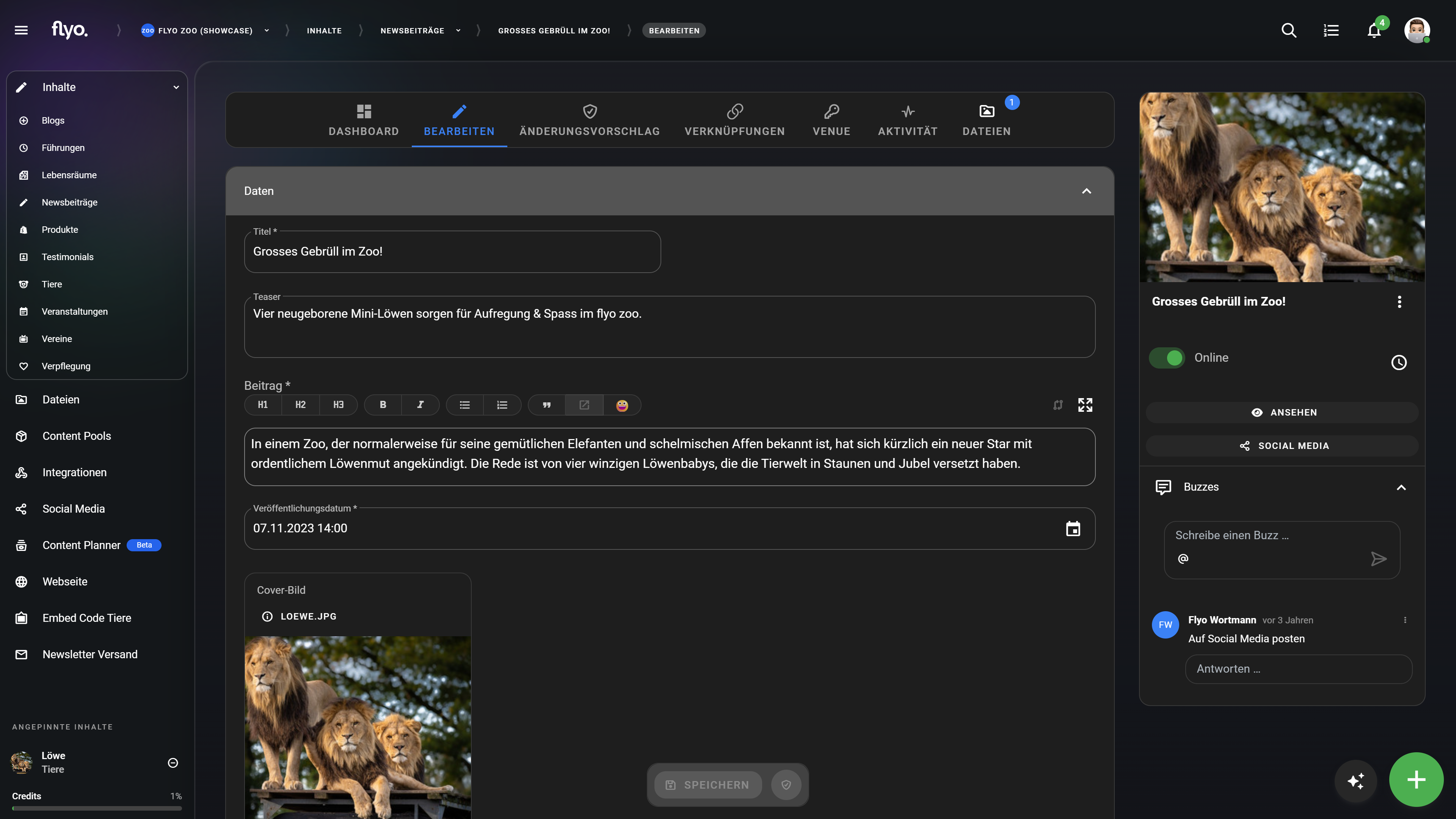The height and width of the screenshot is (819, 1456).
Task: Click the @ mention icon in Buzz
Action: pos(1183,559)
